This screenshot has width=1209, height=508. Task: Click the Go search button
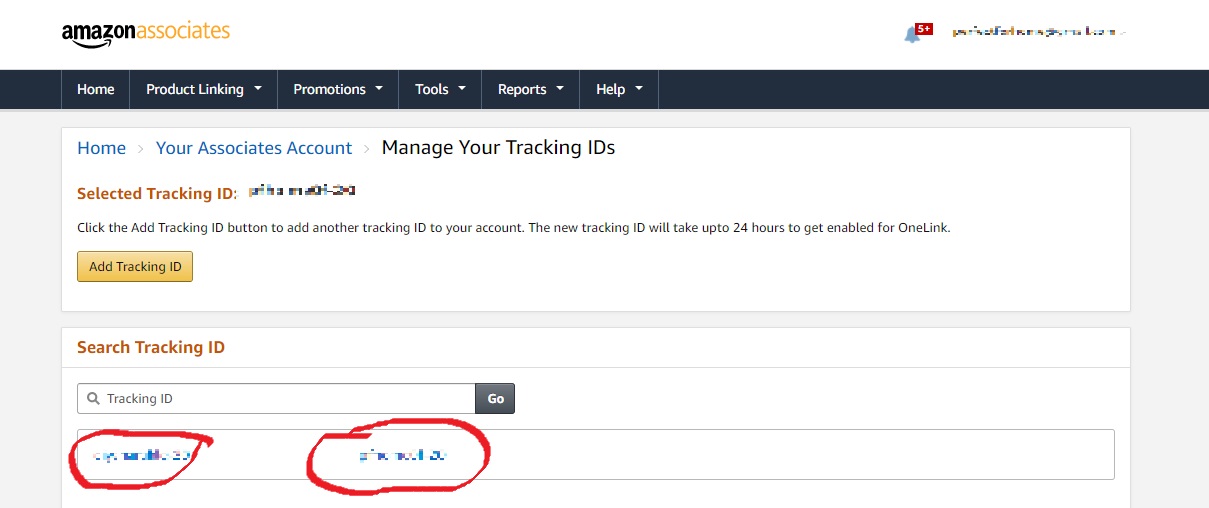pos(495,398)
